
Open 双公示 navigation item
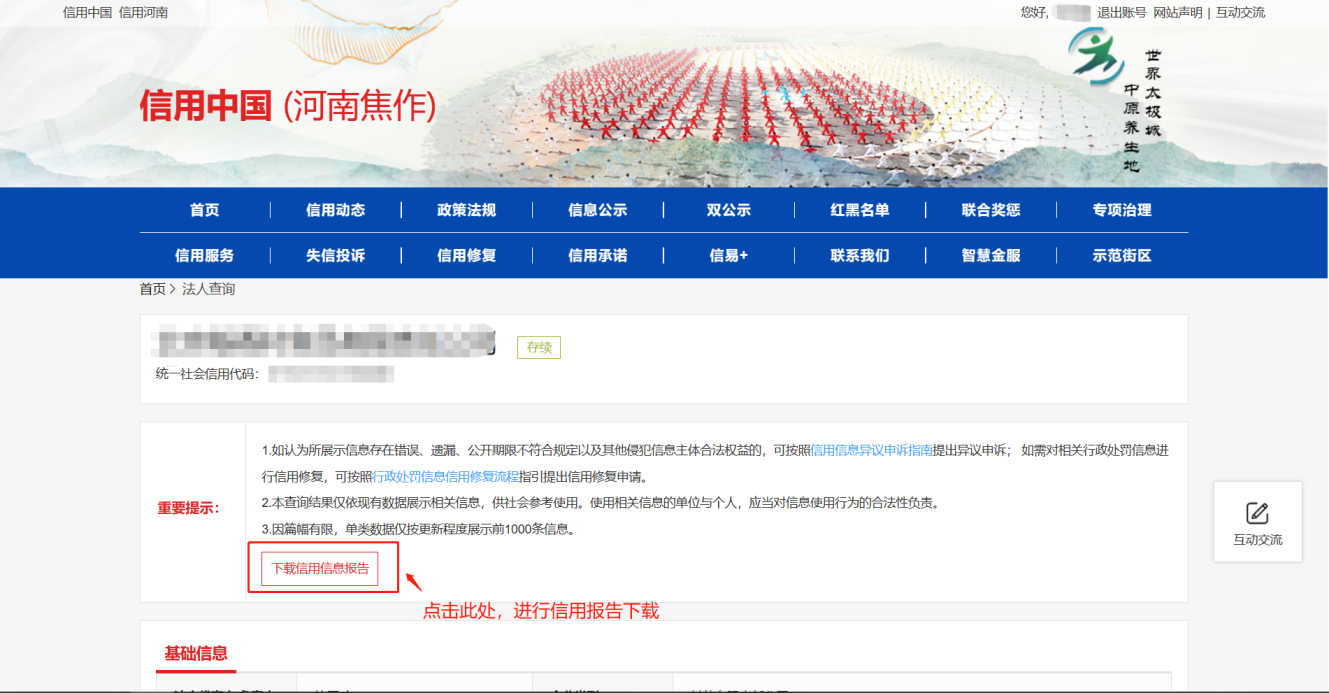coord(728,210)
